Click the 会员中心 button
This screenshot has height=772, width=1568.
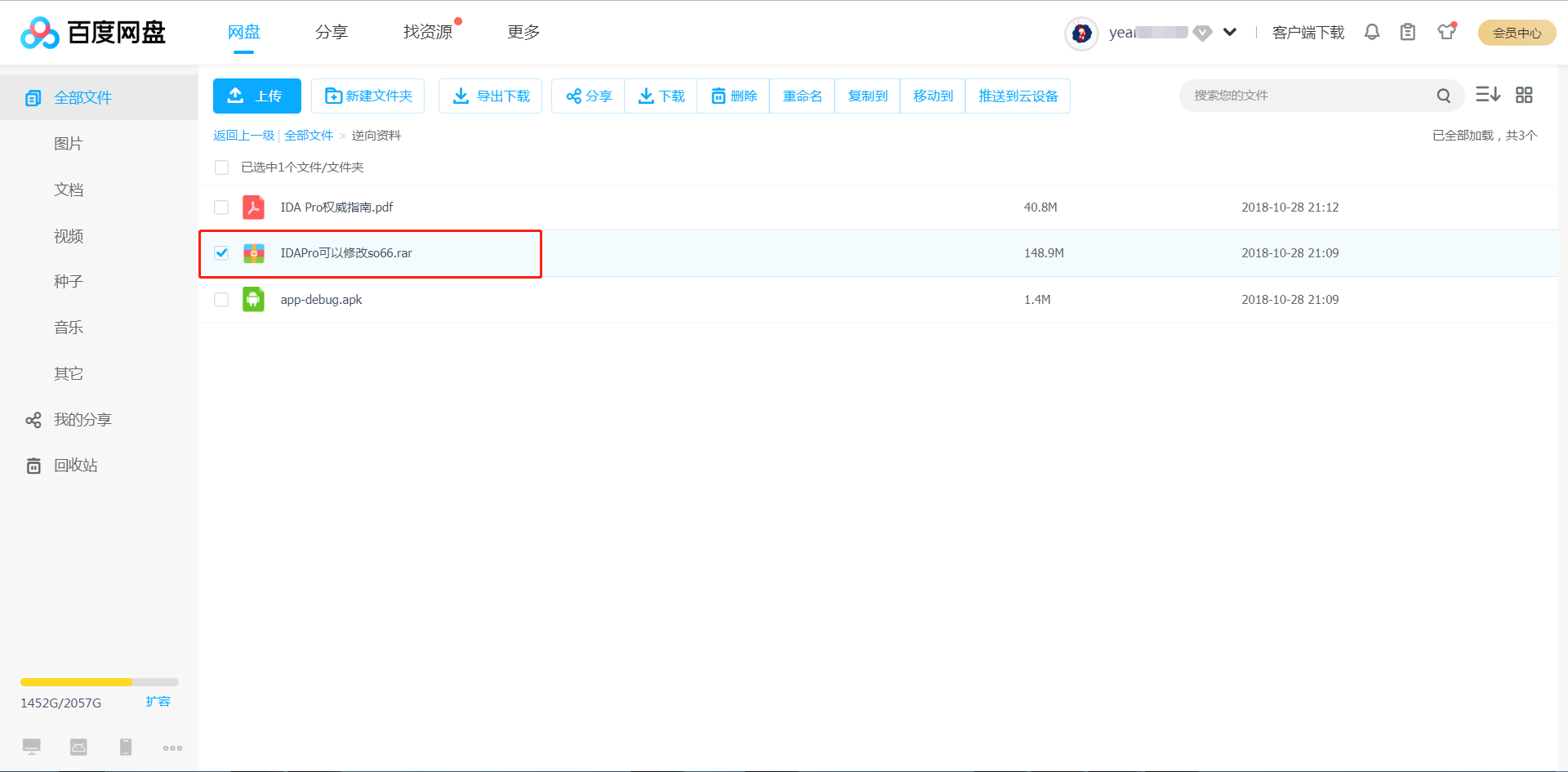tap(1517, 33)
